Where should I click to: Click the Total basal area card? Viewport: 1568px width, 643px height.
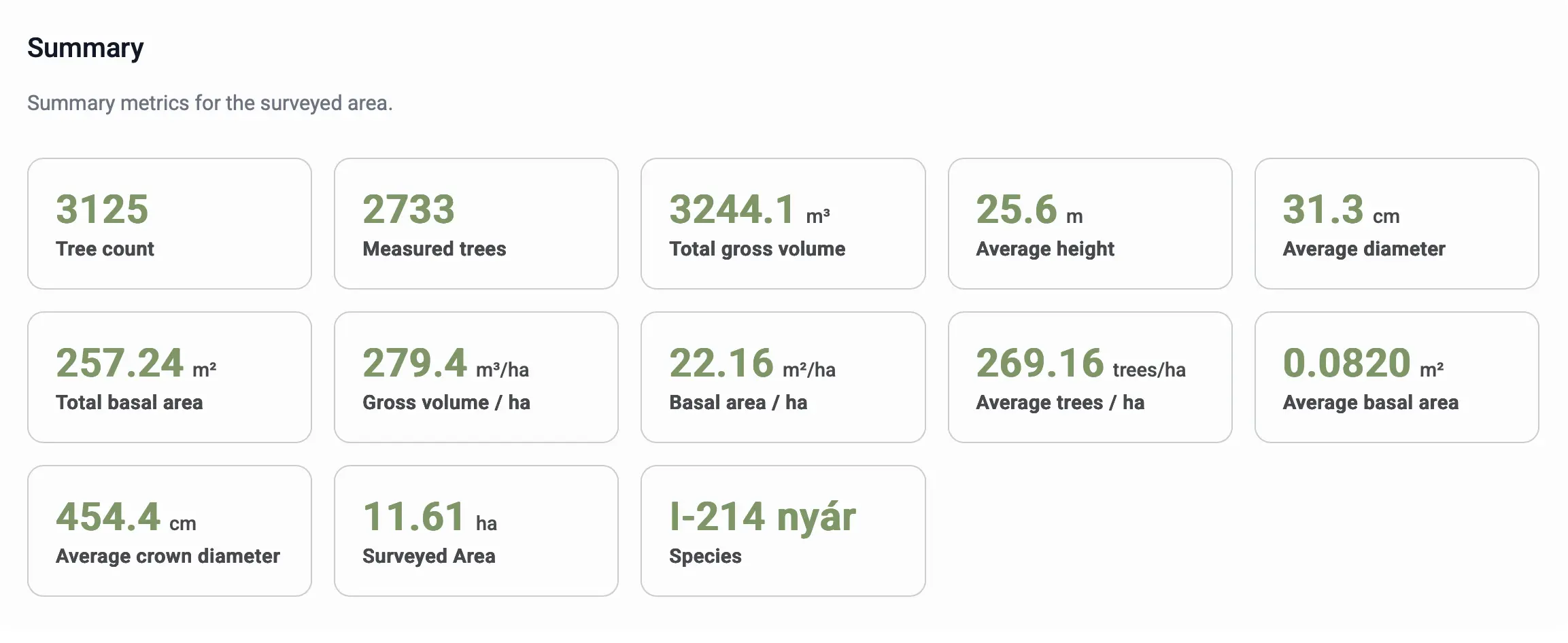[169, 377]
